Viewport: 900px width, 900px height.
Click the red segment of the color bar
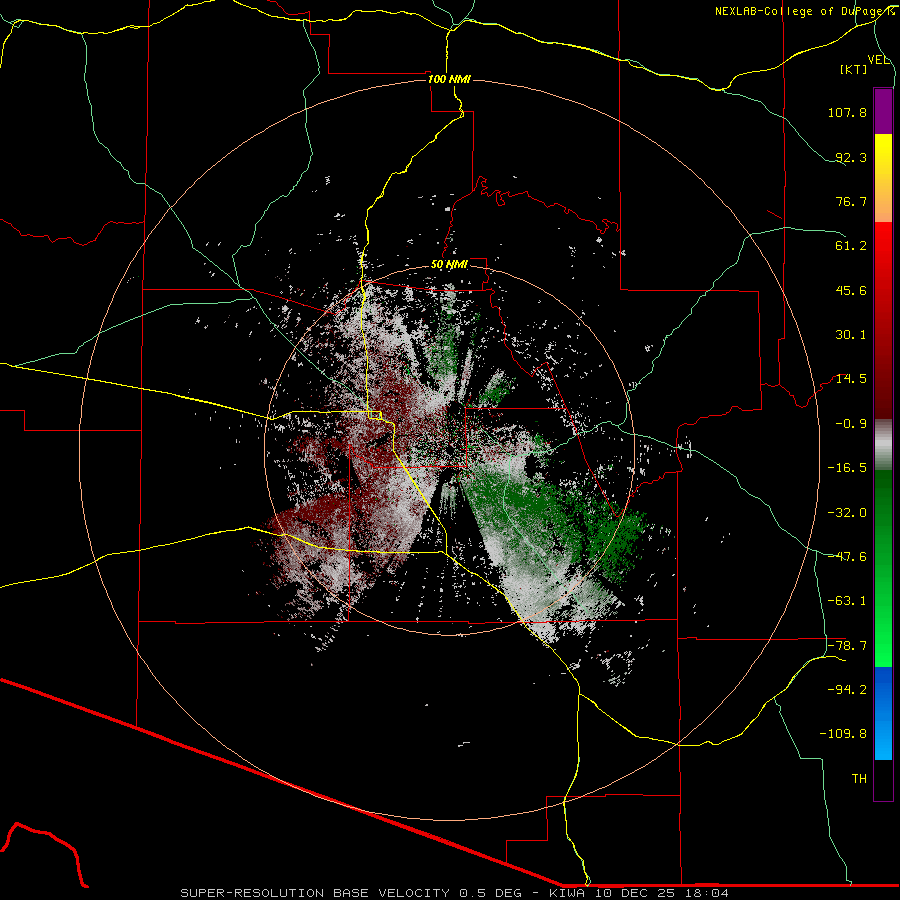click(883, 320)
